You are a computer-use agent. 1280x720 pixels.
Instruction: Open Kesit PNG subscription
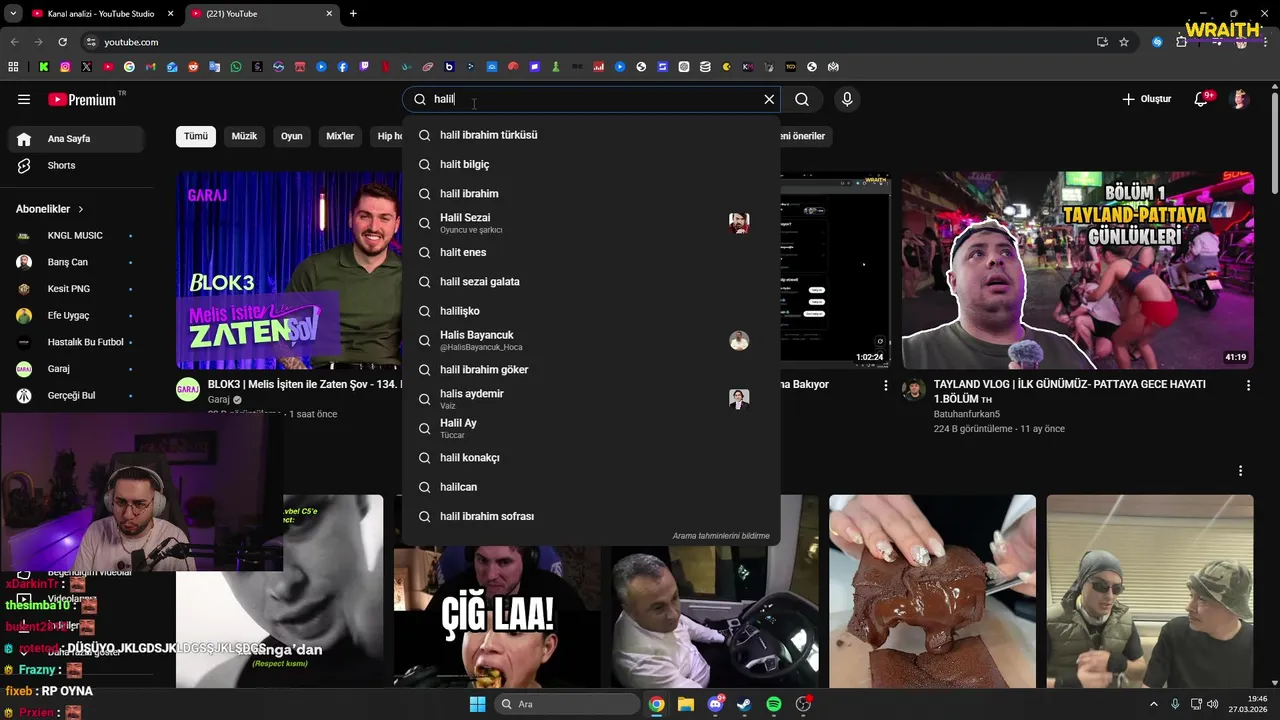click(76, 289)
